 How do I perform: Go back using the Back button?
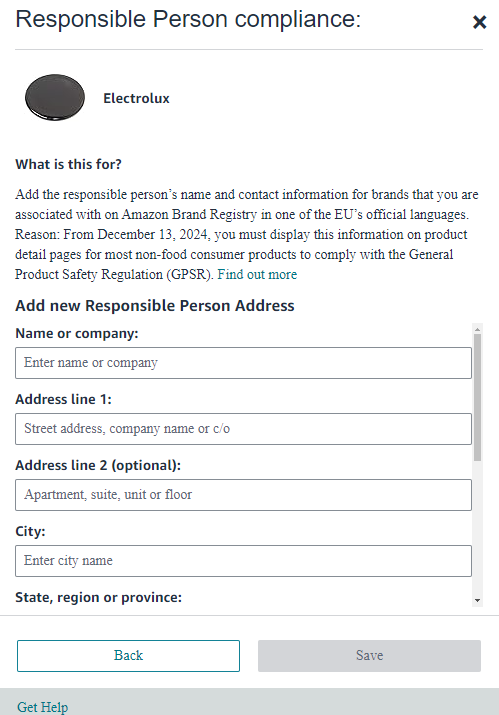click(128, 656)
